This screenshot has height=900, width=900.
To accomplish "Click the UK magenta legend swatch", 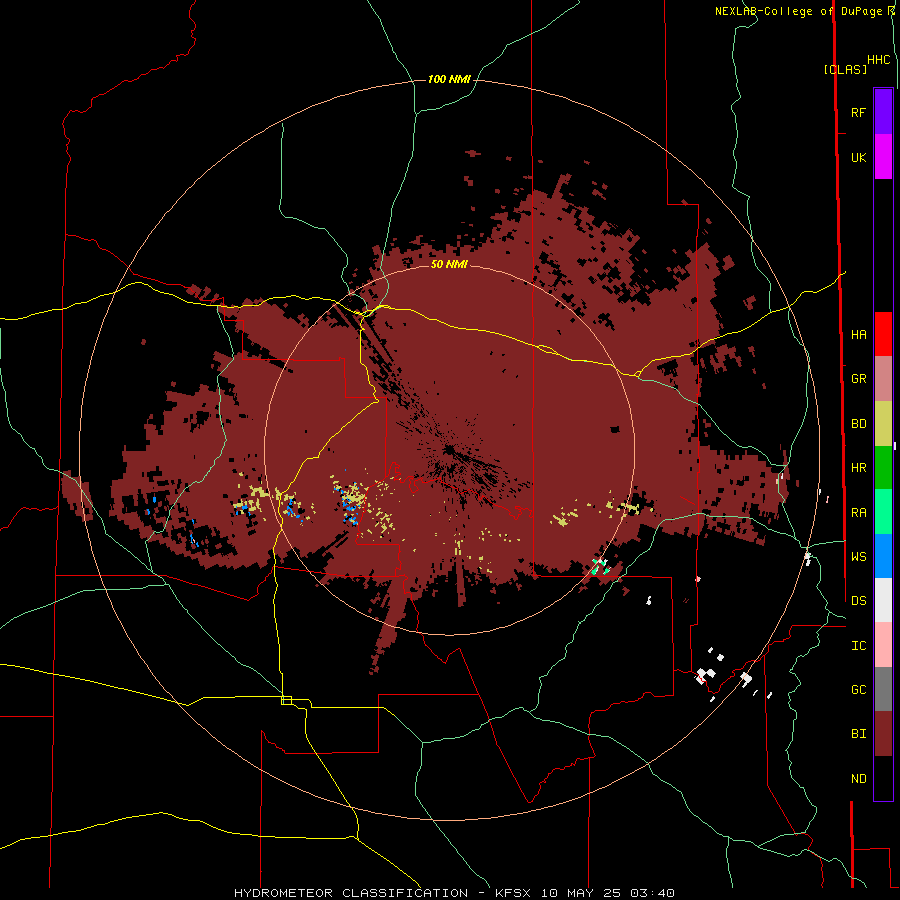I will (883, 157).
